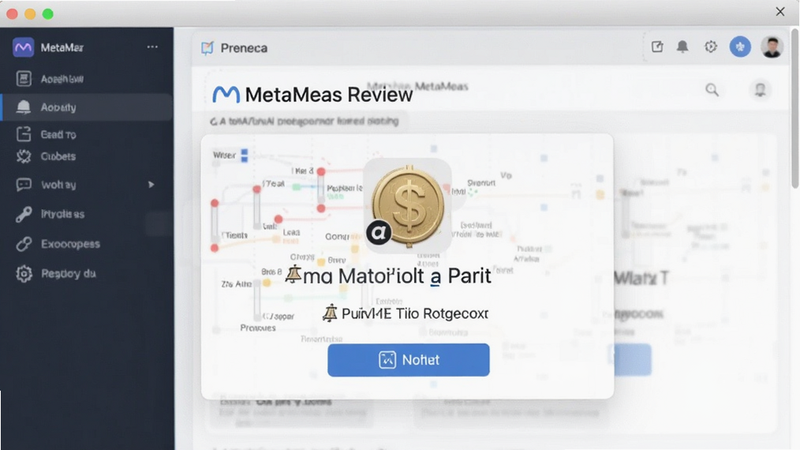Click the blue round badge icon
This screenshot has height=450, width=800.
pos(740,47)
